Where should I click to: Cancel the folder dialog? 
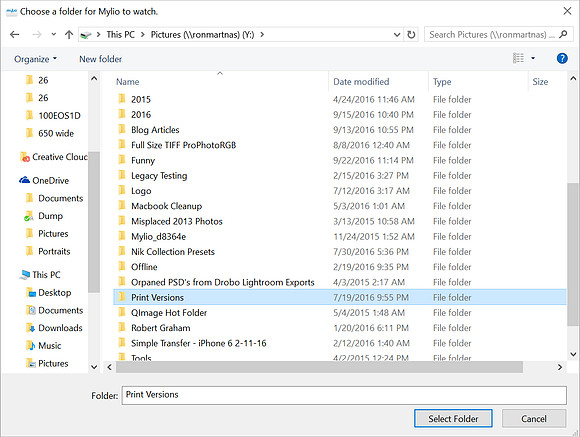[534, 418]
